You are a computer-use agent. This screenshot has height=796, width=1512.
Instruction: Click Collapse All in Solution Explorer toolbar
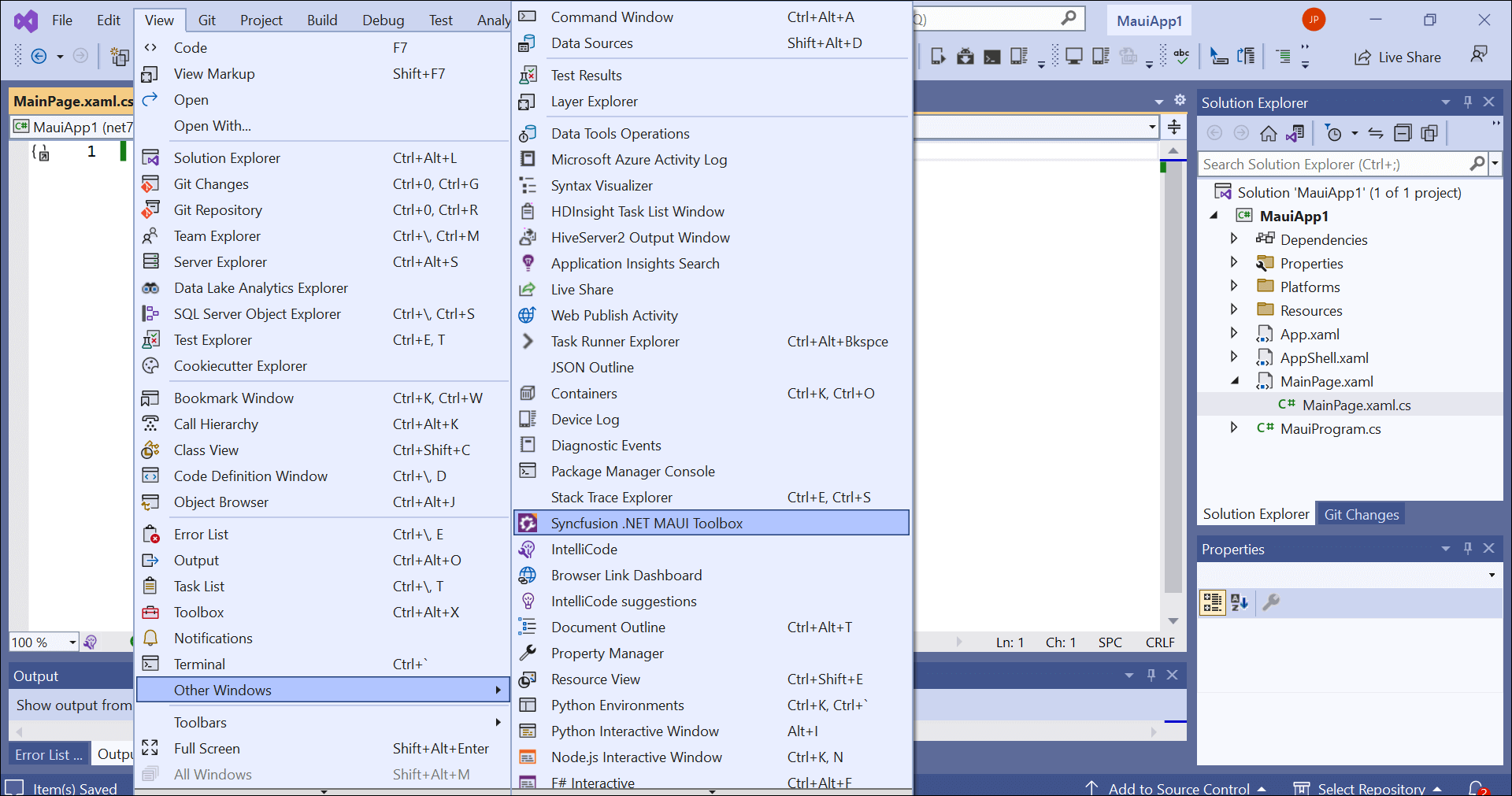tap(1403, 133)
